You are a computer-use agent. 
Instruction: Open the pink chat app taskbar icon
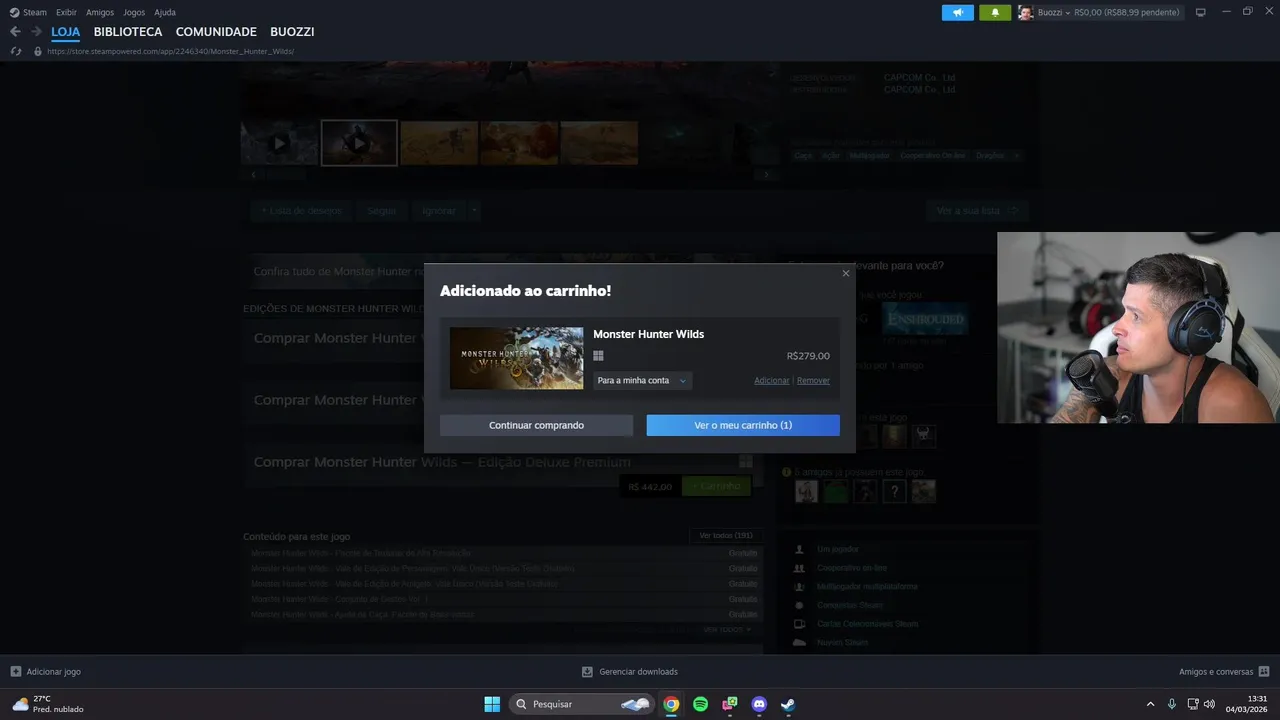tap(730, 704)
